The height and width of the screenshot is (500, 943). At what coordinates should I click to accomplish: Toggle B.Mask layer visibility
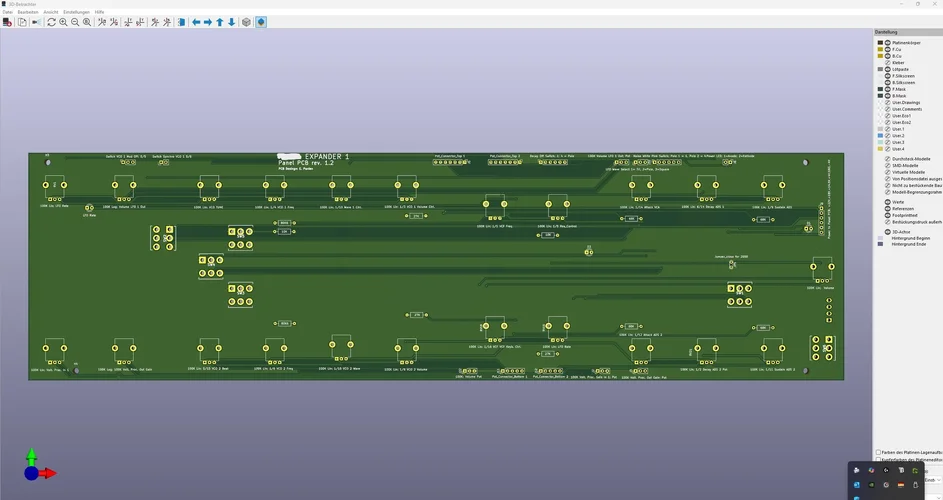coord(888,96)
